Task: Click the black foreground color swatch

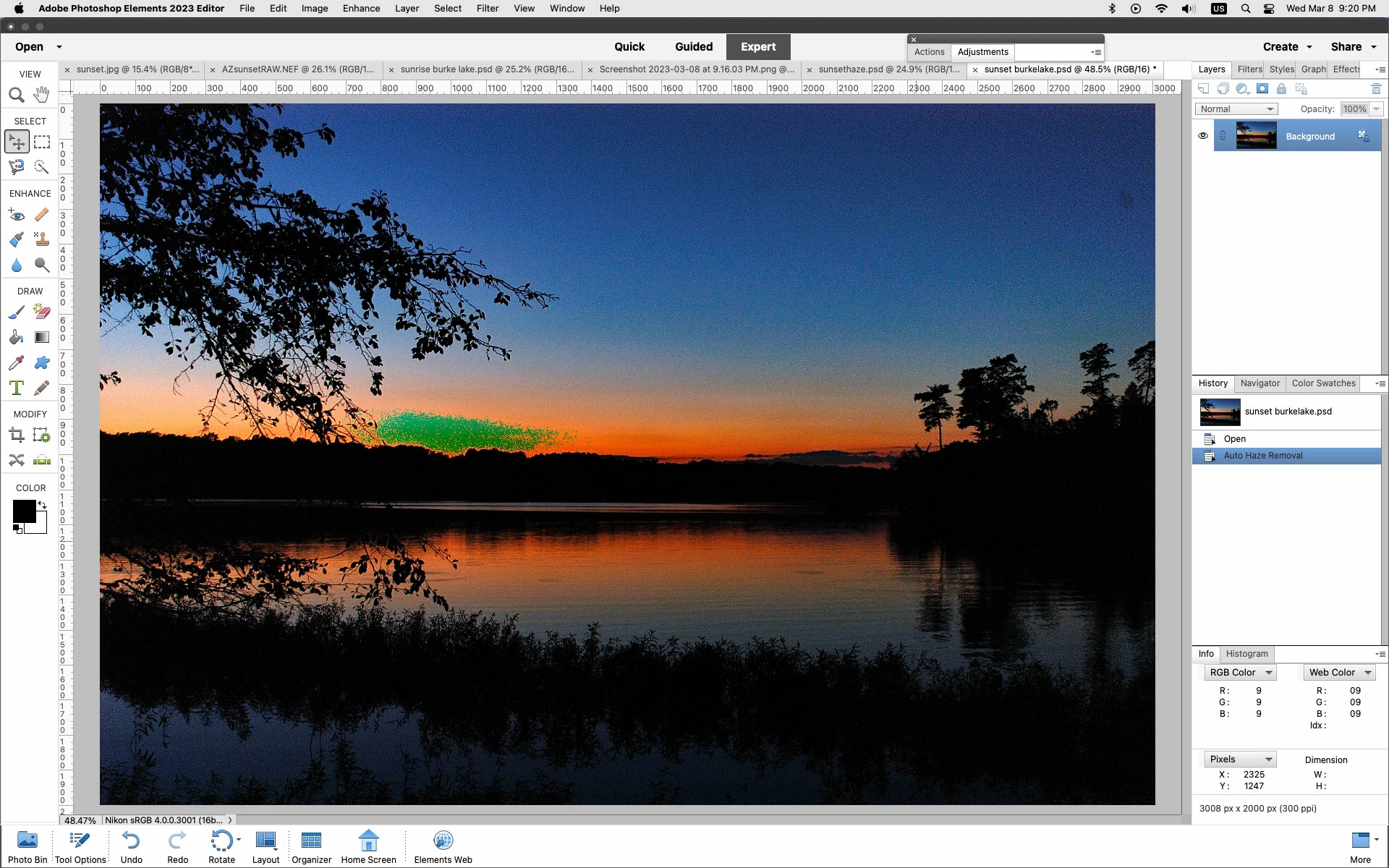Action: [23, 511]
